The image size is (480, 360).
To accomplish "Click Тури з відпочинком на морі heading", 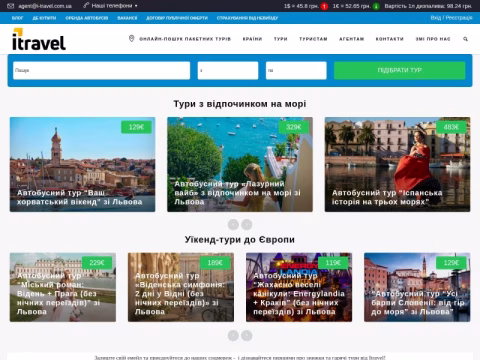I will (240, 104).
